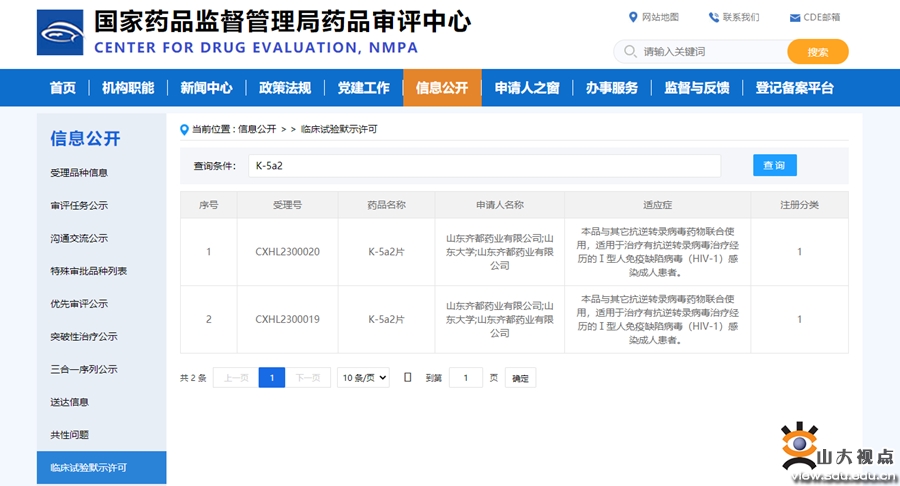The height and width of the screenshot is (486, 900).
Task: Click the 网站地图 map pin icon
Action: point(633,17)
